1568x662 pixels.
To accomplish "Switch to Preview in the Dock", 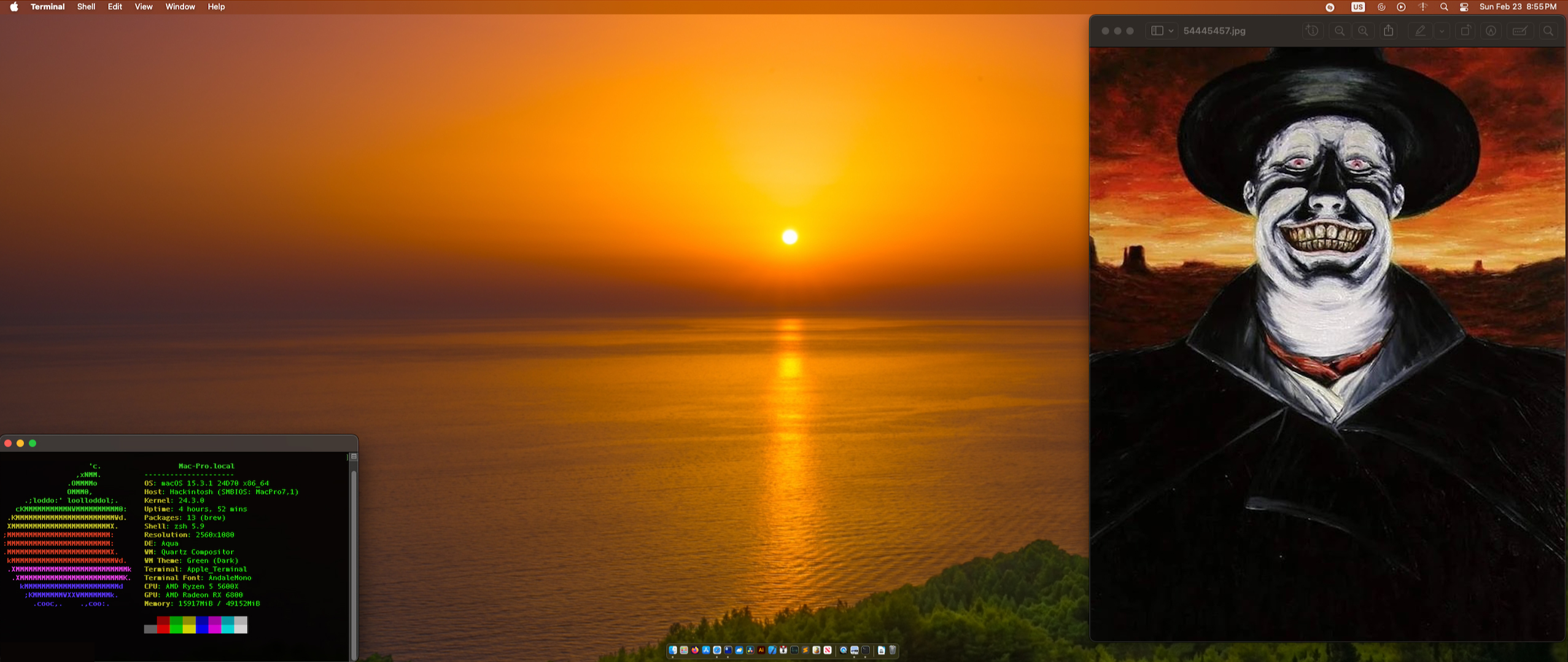I will (x=854, y=650).
